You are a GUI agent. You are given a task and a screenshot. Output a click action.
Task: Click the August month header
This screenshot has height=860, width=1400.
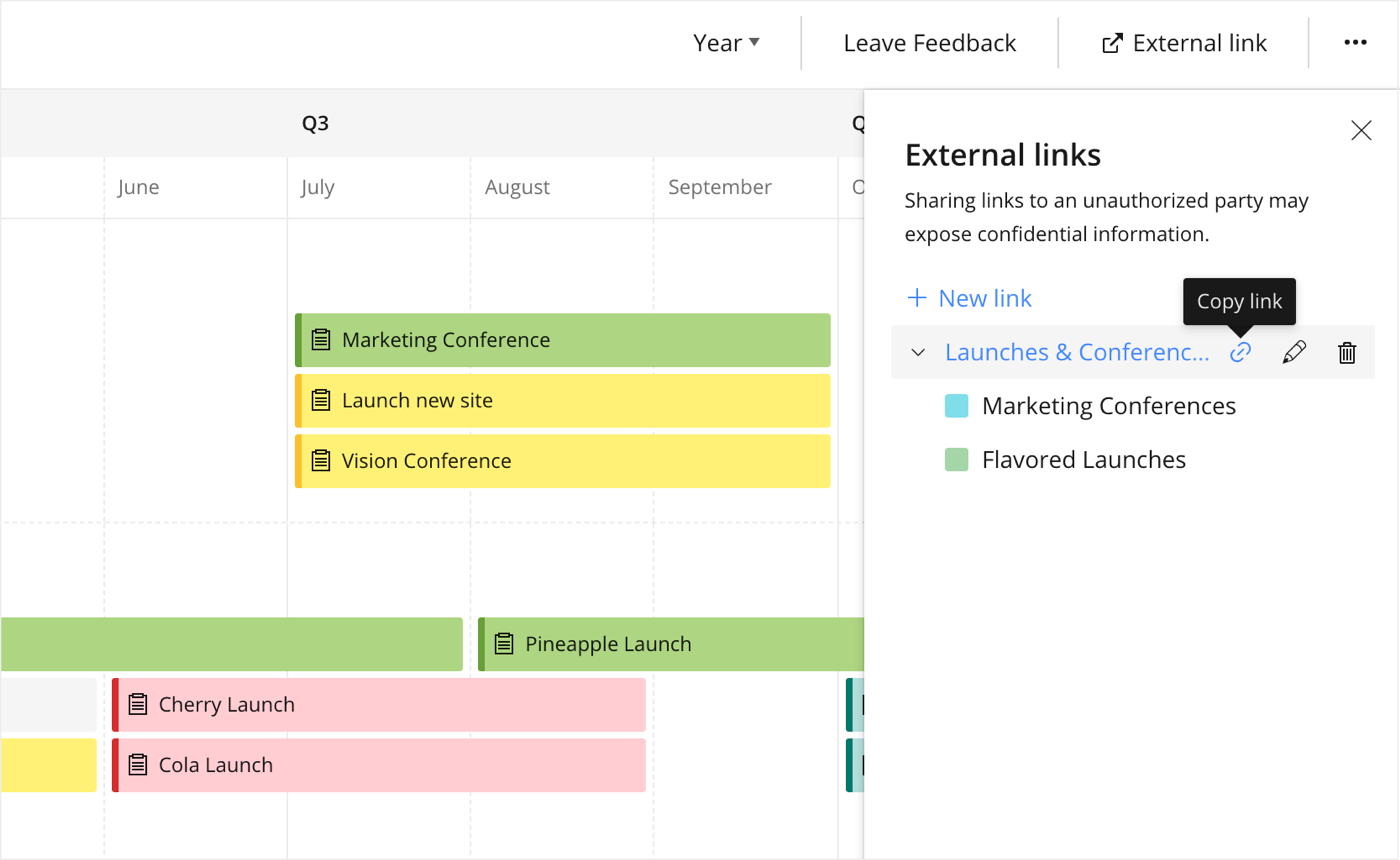tap(517, 188)
